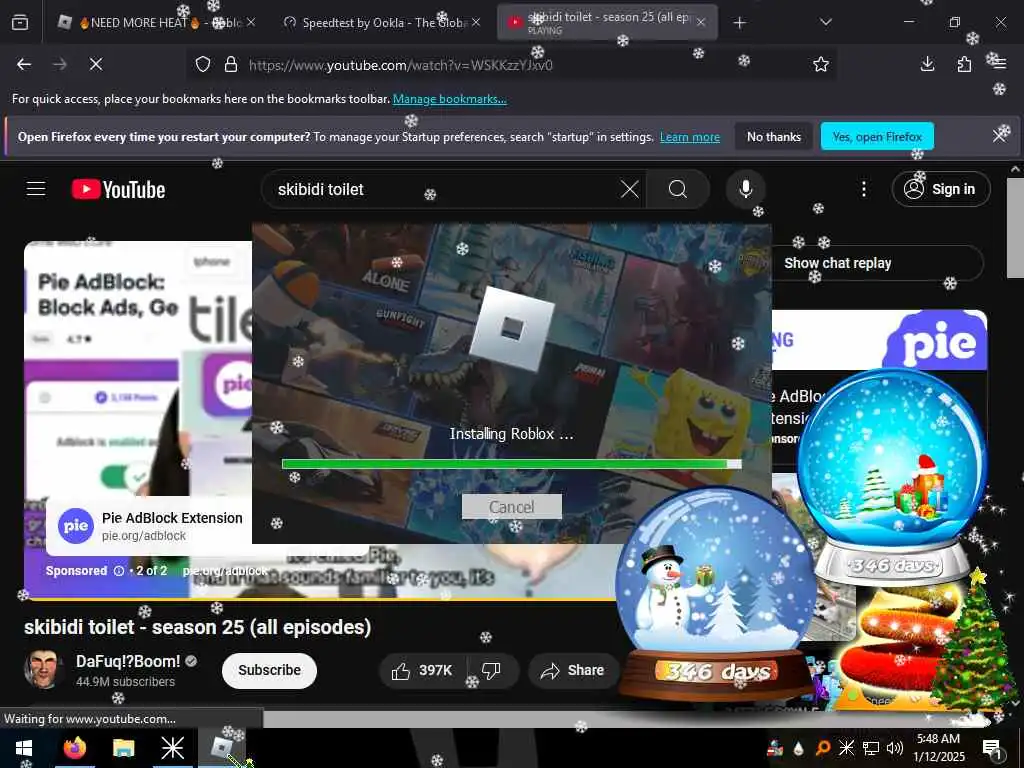This screenshot has width=1024, height=768.
Task: Click the YouTube search field
Action: [x=444, y=189]
